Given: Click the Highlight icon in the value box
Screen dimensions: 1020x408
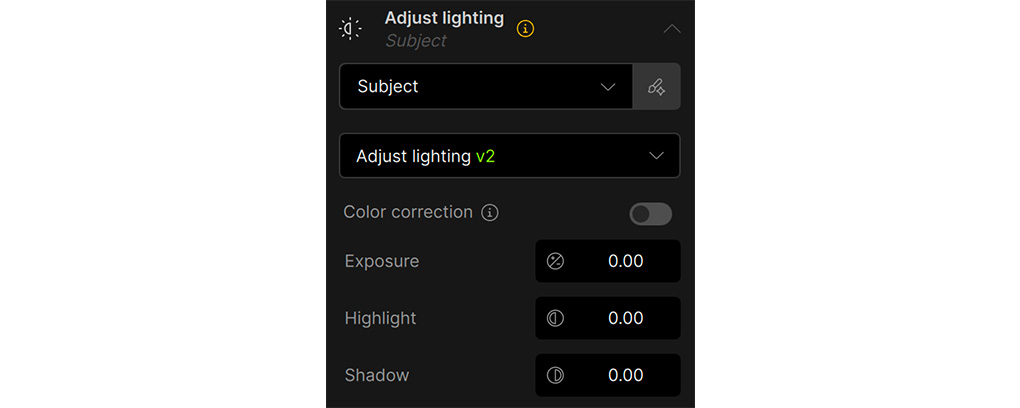Looking at the screenshot, I should [556, 319].
